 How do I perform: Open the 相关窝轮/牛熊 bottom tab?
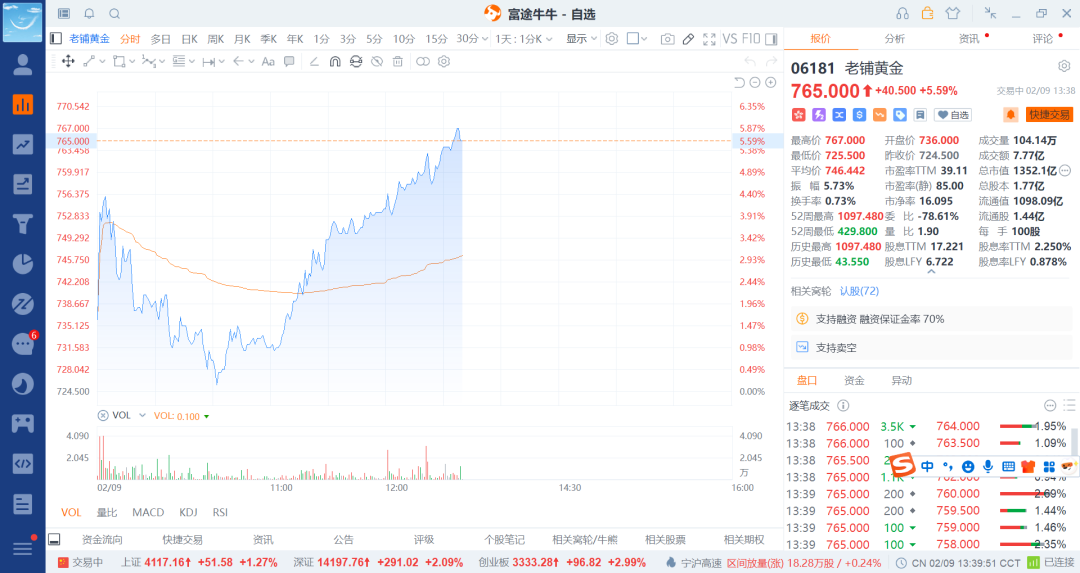coord(585,539)
